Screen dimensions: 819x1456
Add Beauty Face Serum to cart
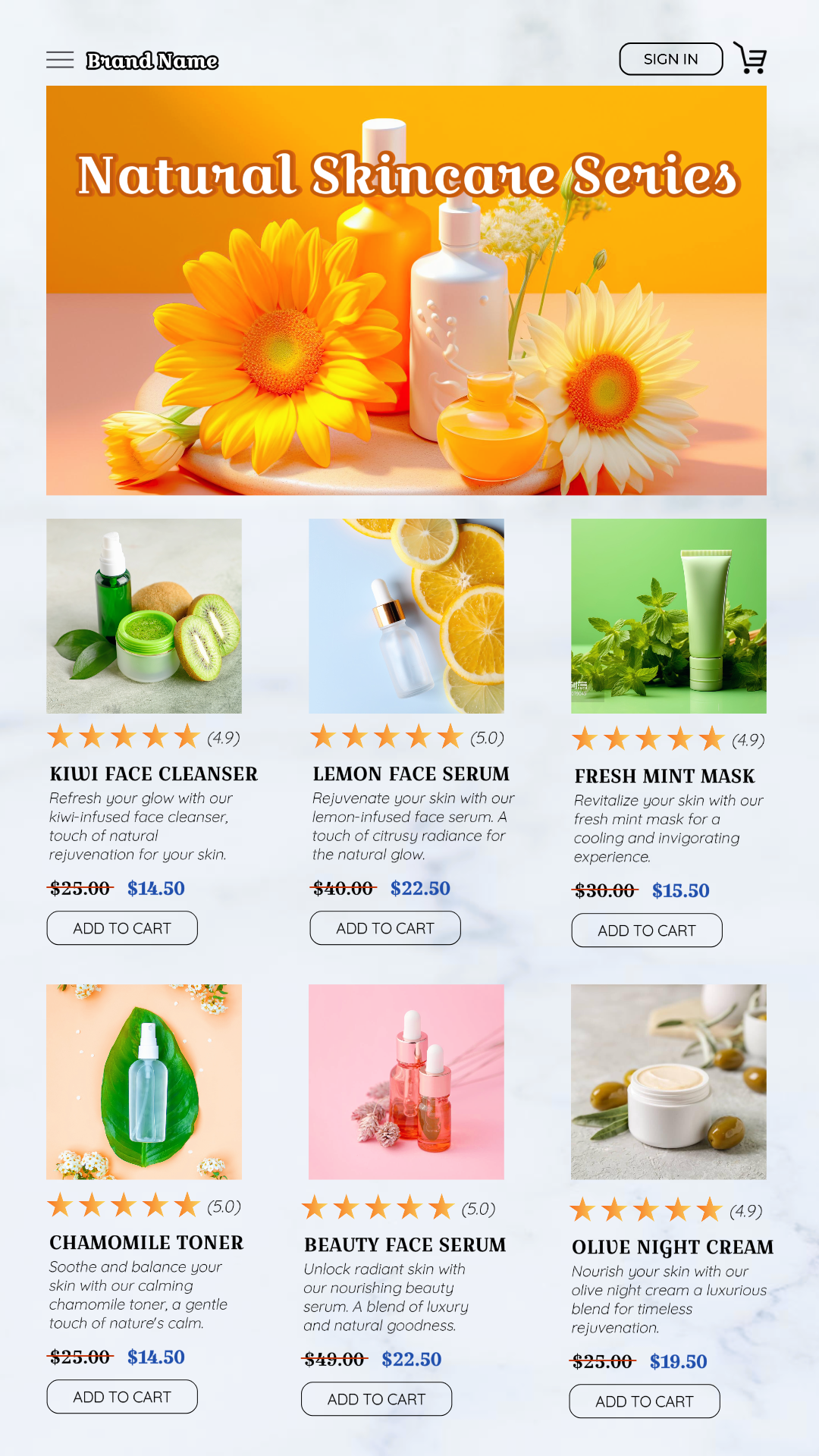(377, 1399)
